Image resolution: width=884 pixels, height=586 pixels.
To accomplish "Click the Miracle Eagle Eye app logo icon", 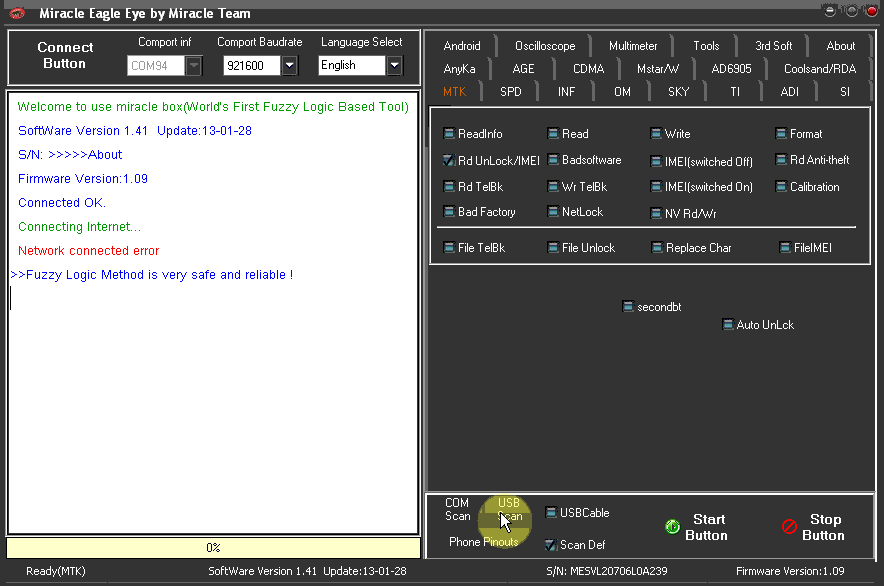I will 17,12.
